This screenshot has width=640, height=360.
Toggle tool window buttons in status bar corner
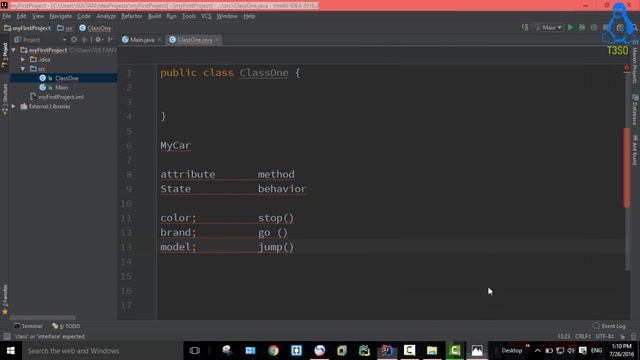point(6,336)
